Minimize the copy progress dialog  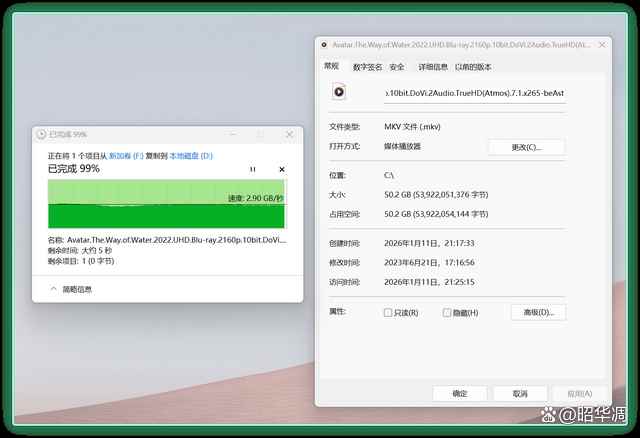(x=233, y=134)
